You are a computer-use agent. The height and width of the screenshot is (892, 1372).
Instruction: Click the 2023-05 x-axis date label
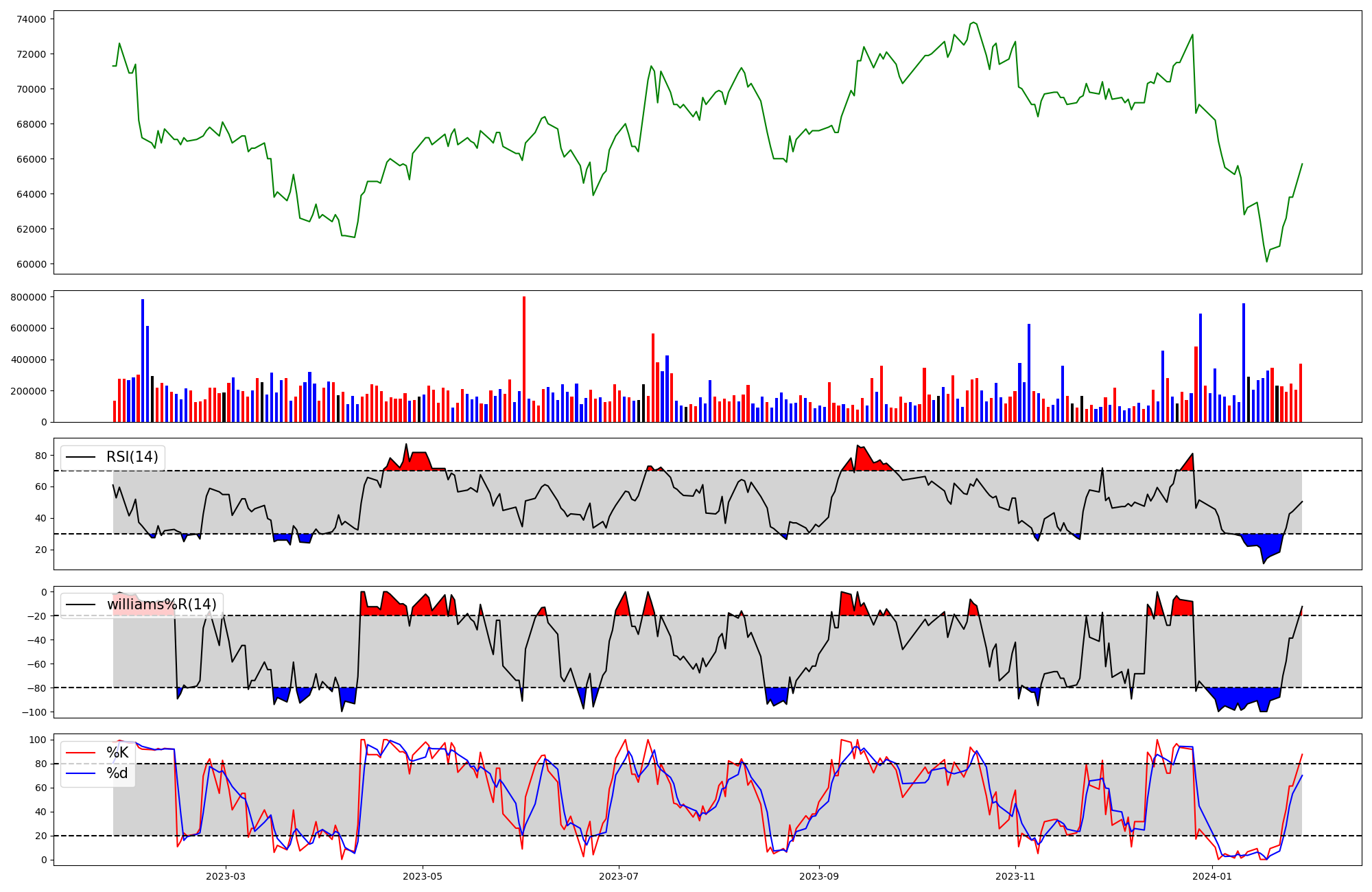click(423, 876)
